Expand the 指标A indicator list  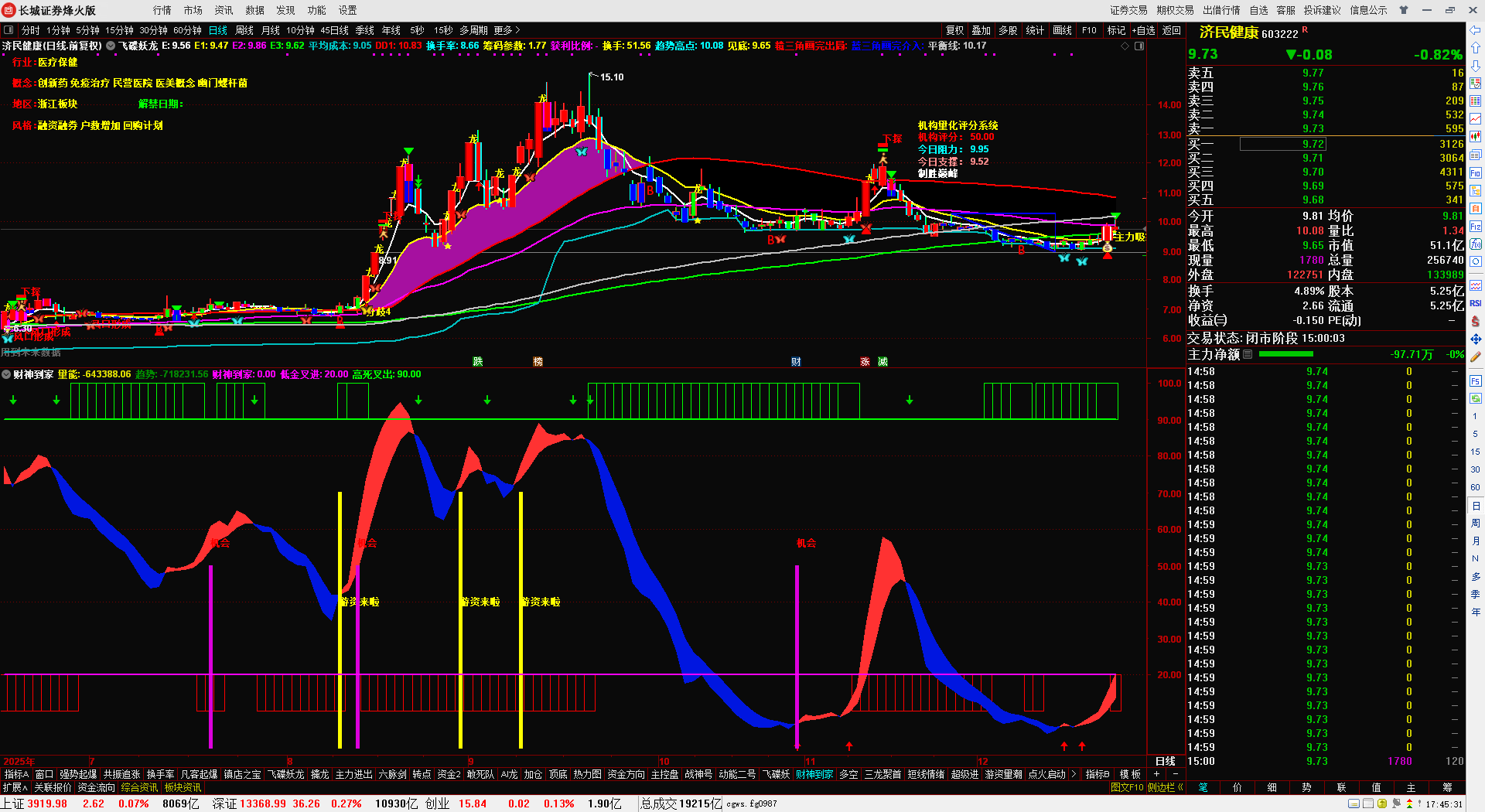(16, 774)
